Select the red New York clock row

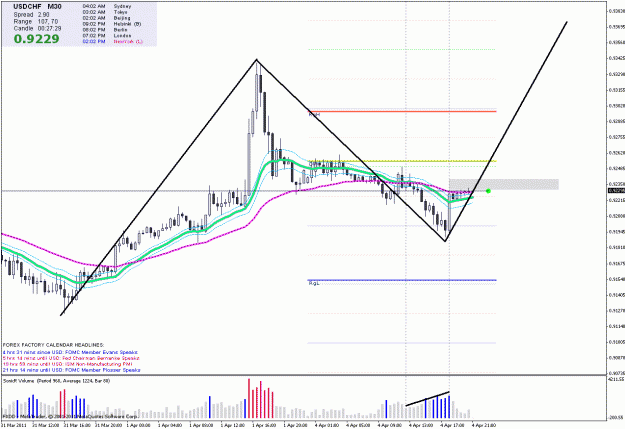pos(112,41)
